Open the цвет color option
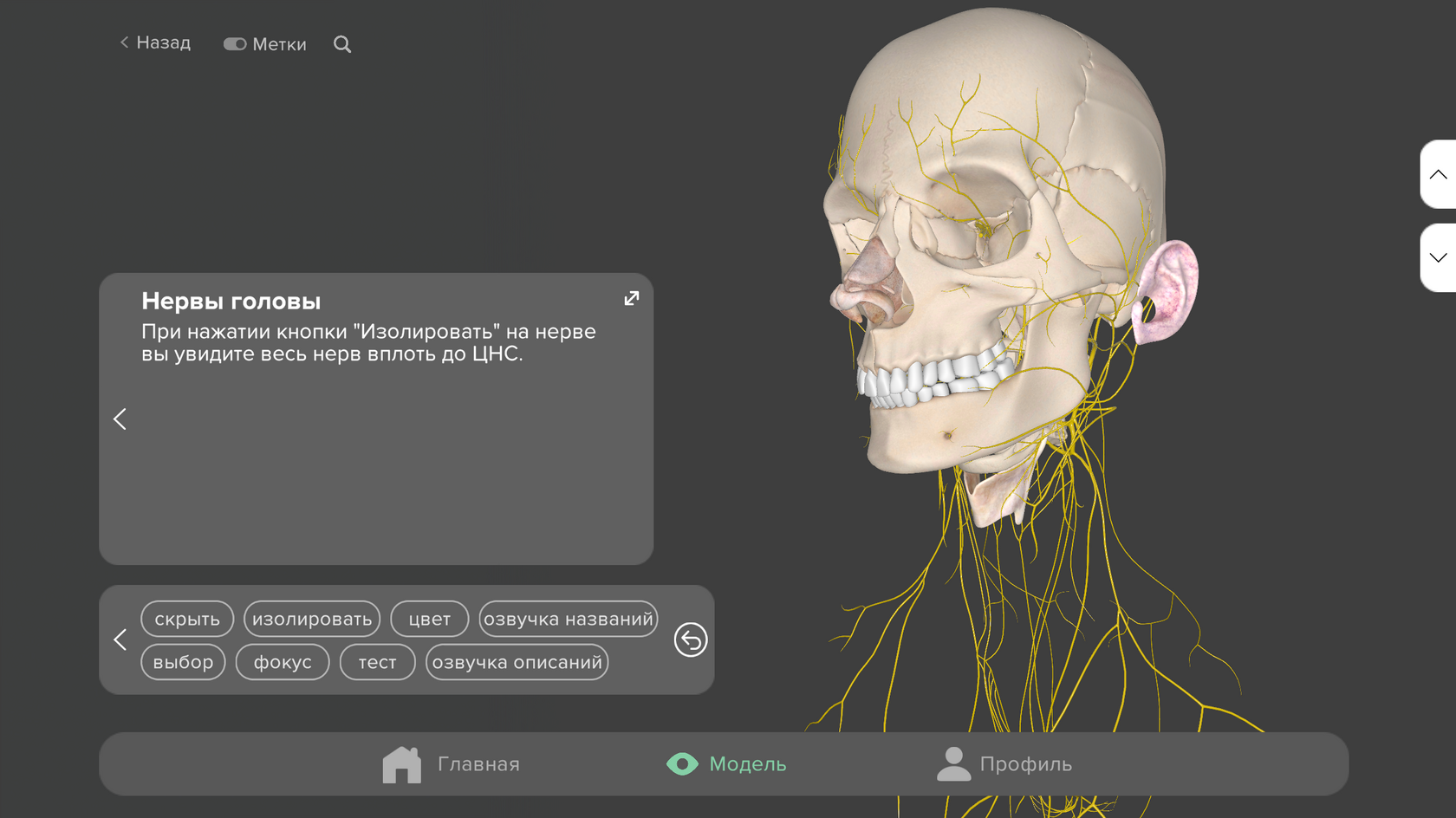The height and width of the screenshot is (818, 1456). tap(430, 620)
